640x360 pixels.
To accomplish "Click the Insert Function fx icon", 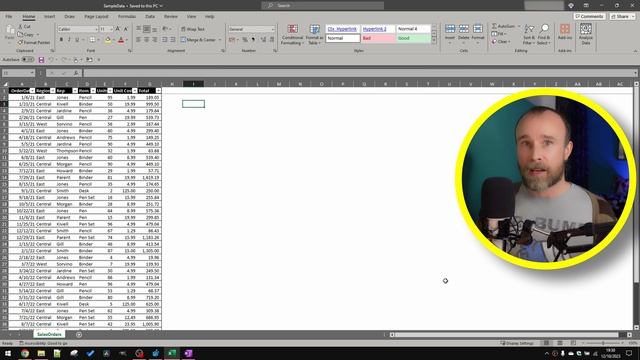I will coord(76,73).
